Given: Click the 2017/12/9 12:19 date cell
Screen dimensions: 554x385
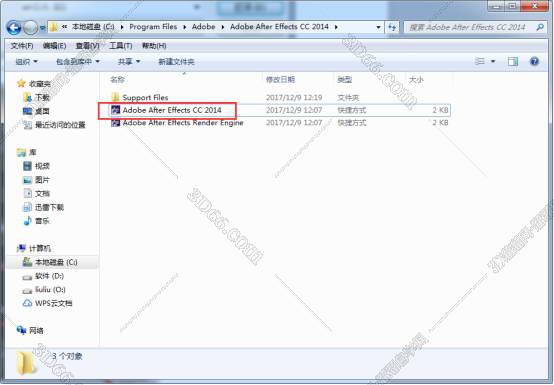Looking at the screenshot, I should pos(294,97).
